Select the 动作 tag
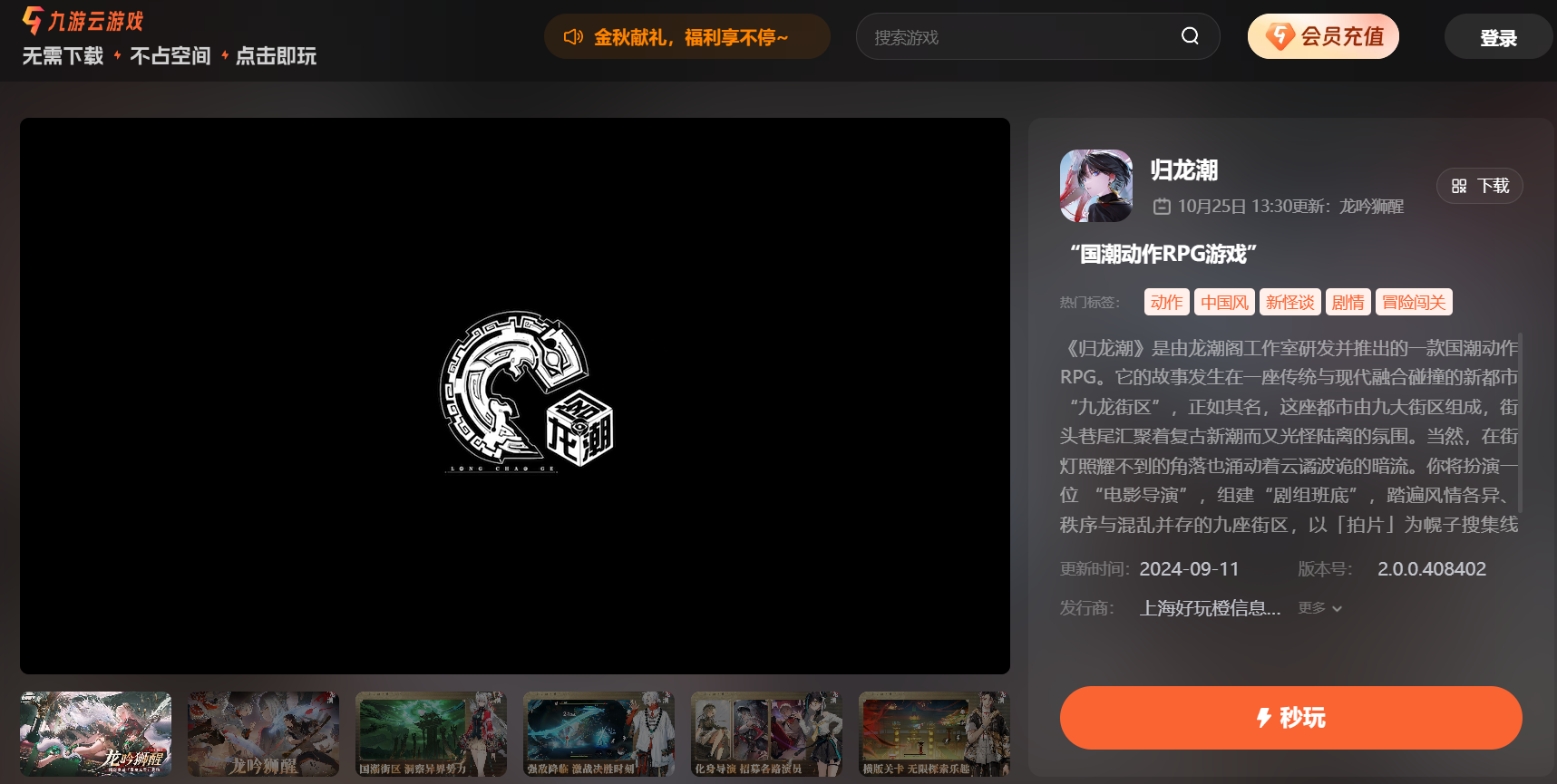The width and height of the screenshot is (1557, 784). (x=1166, y=302)
